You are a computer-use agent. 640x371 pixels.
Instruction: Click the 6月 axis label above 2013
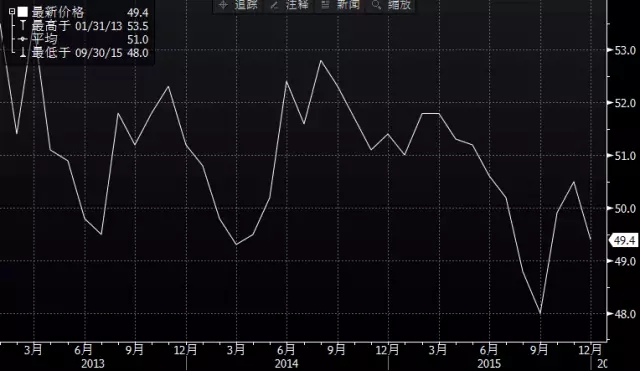click(x=83, y=350)
